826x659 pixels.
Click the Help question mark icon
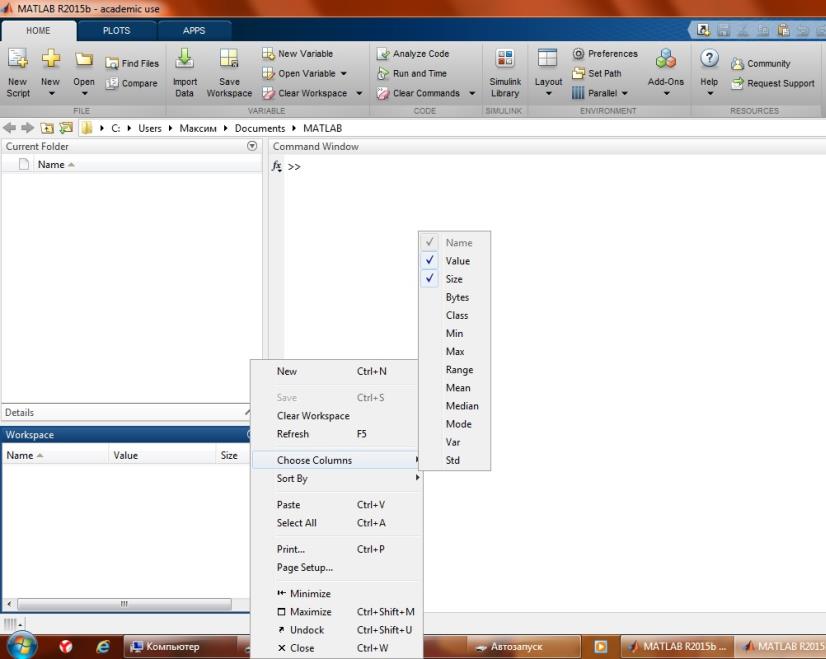point(709,58)
